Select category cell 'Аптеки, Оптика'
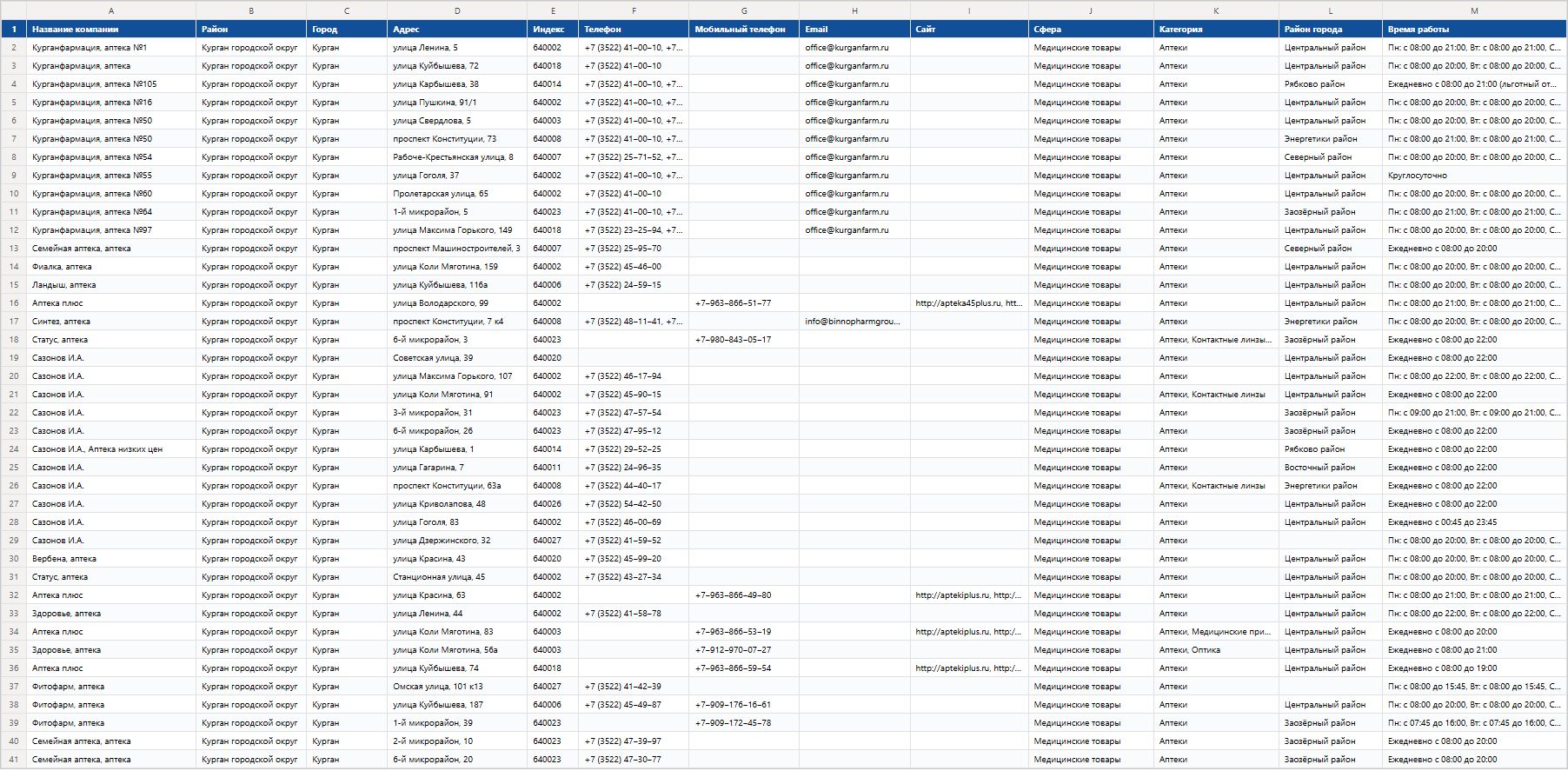Screen dimensions: 1568x784 coord(1216,650)
